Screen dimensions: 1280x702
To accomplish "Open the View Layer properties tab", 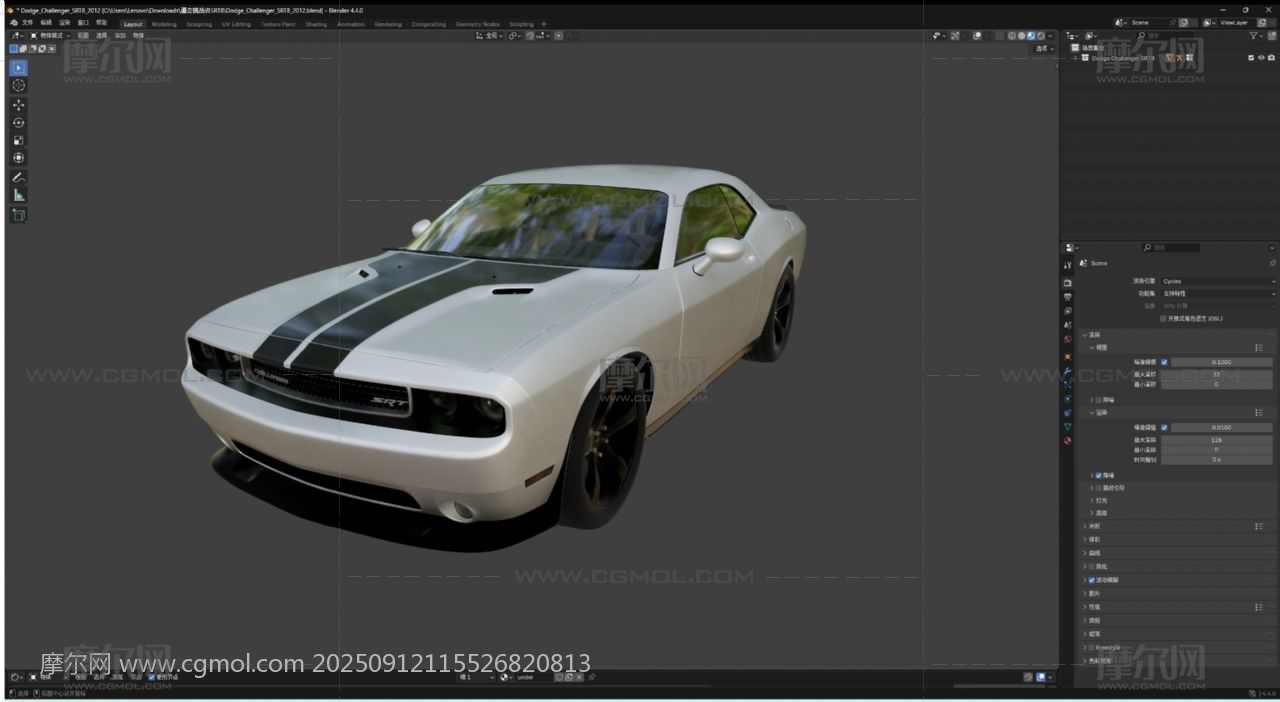I will [1068, 311].
